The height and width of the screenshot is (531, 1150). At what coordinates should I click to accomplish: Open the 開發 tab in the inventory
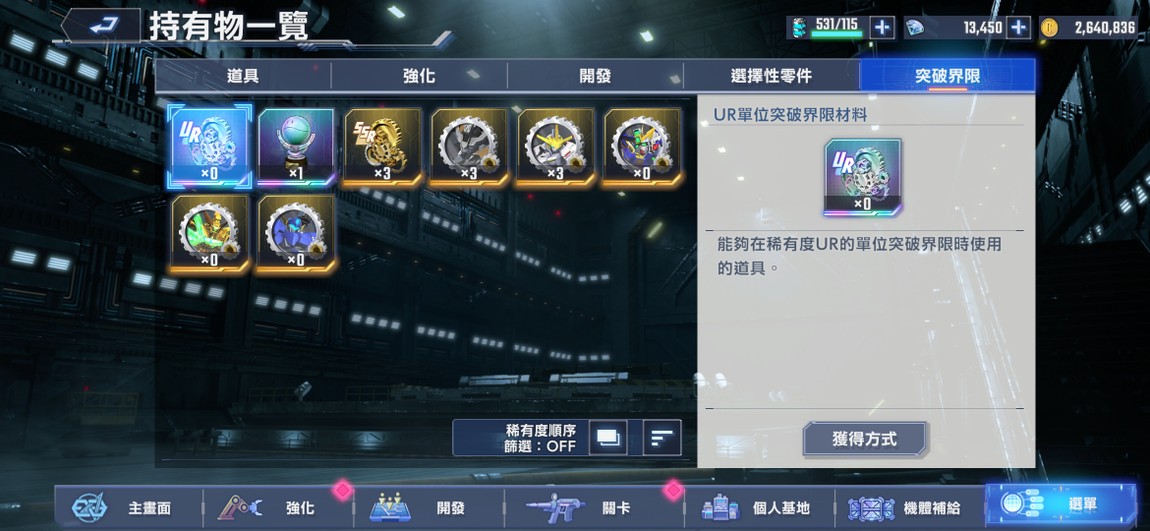[x=595, y=76]
